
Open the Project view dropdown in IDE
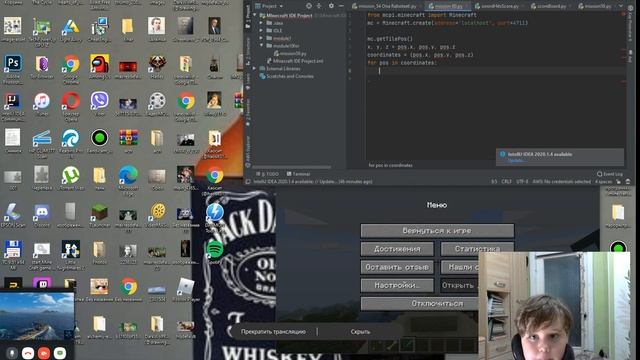(269, 6)
